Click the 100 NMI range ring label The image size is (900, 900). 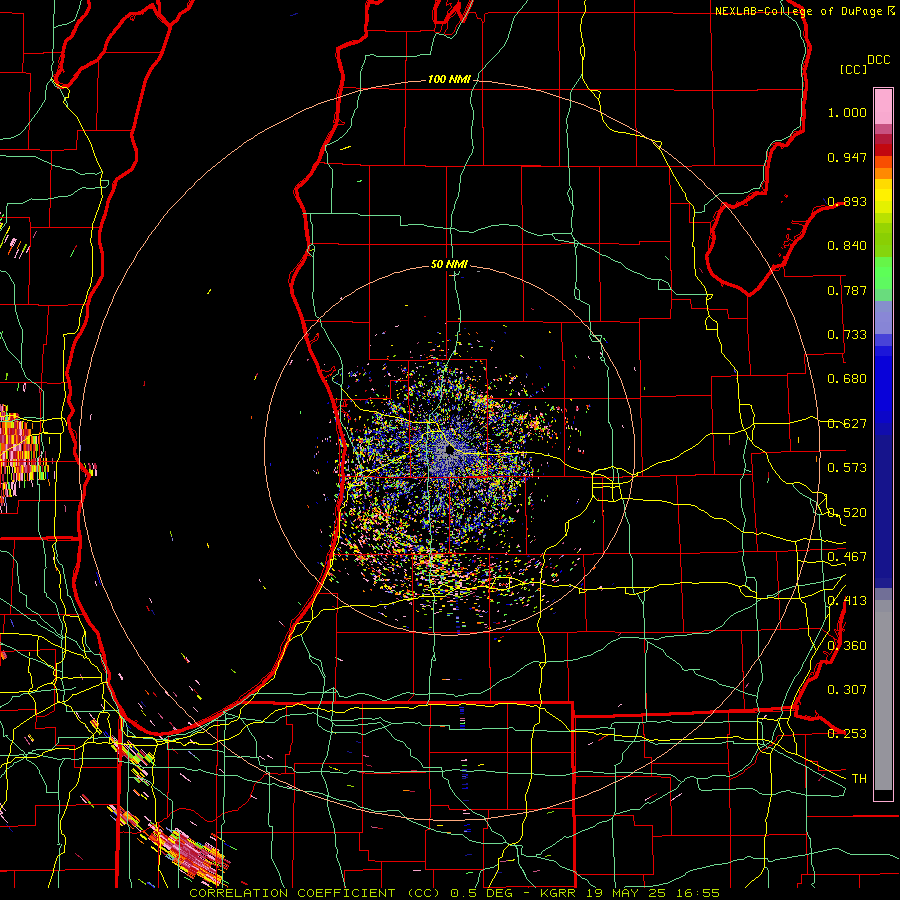coord(449,79)
